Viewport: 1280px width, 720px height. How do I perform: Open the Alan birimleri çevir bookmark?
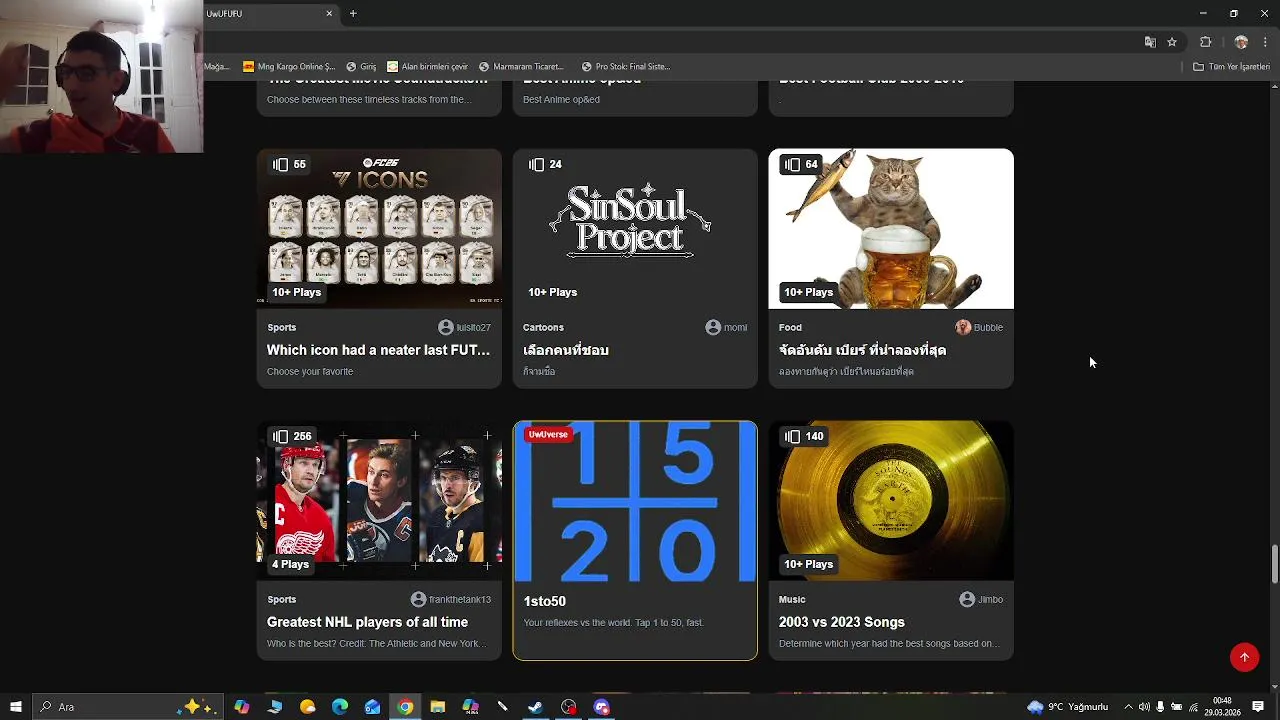coord(427,67)
